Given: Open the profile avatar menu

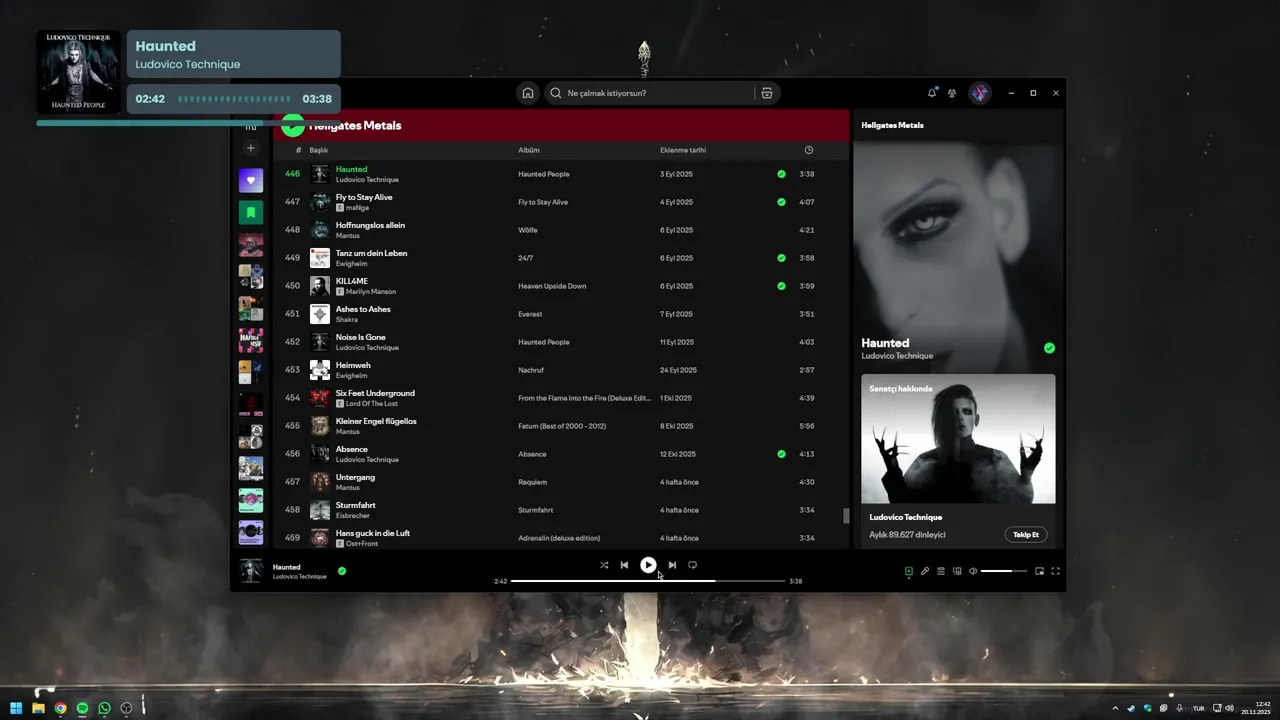Looking at the screenshot, I should pos(980,93).
